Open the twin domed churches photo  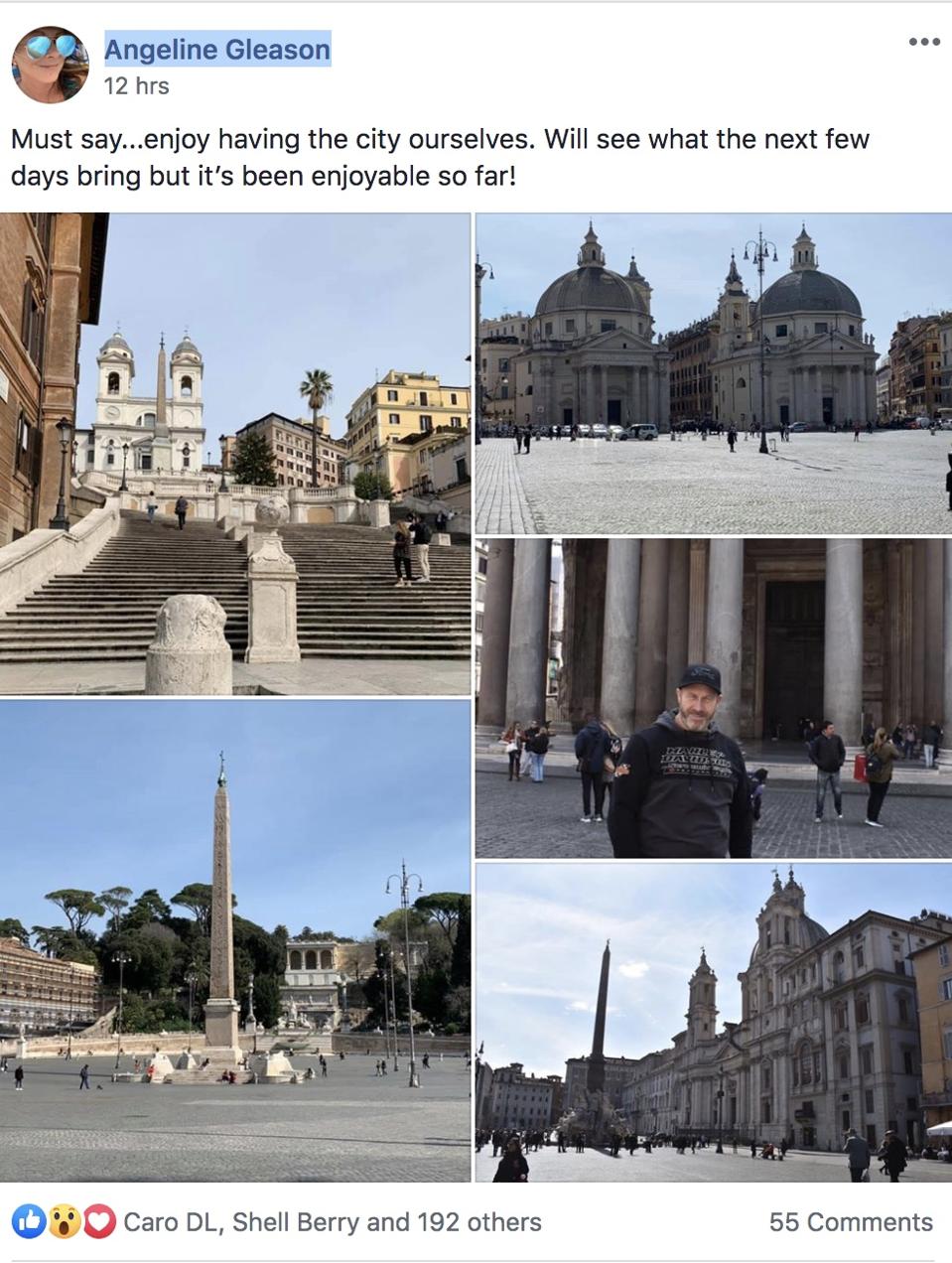714,373
